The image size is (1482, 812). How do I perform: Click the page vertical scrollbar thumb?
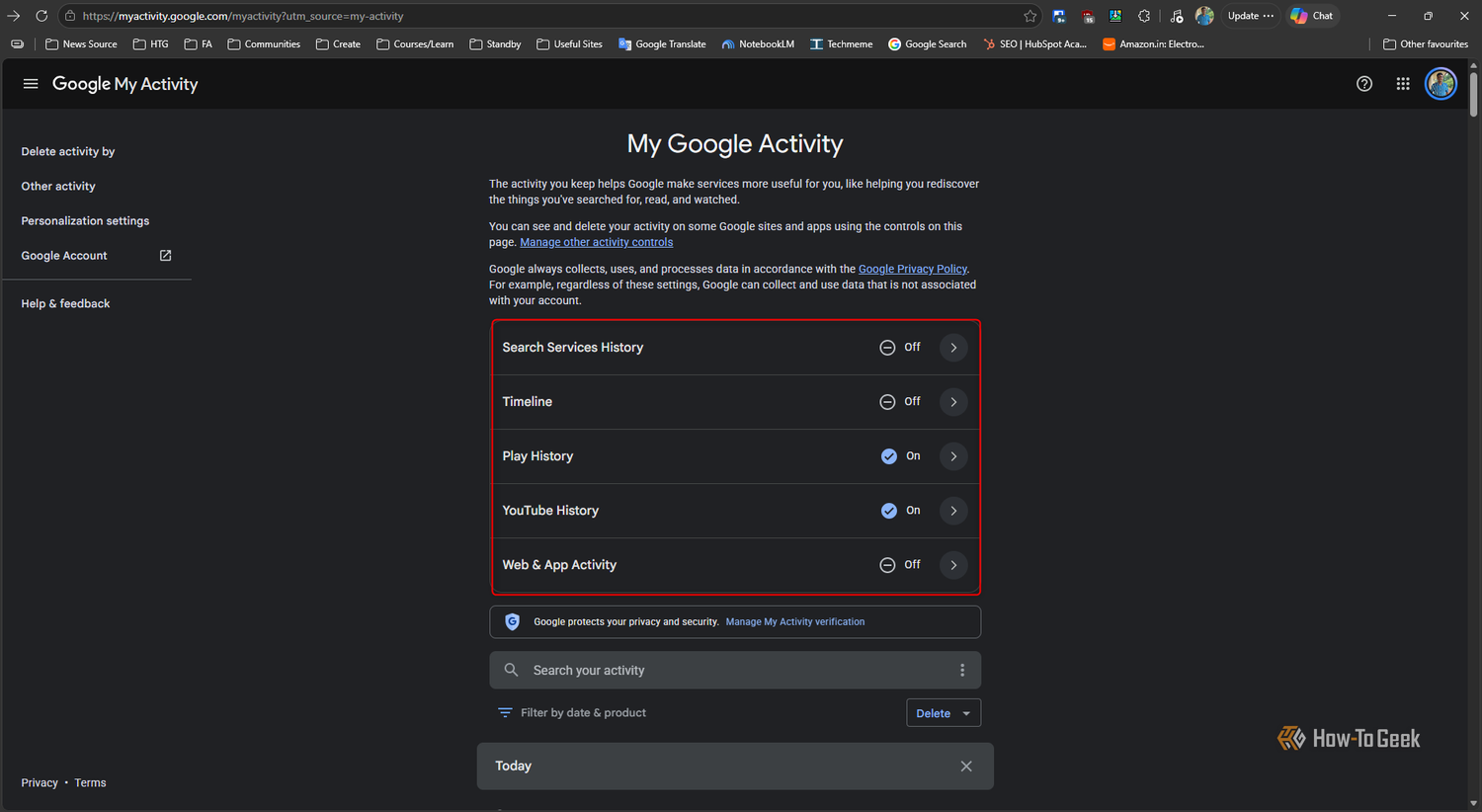click(1474, 94)
